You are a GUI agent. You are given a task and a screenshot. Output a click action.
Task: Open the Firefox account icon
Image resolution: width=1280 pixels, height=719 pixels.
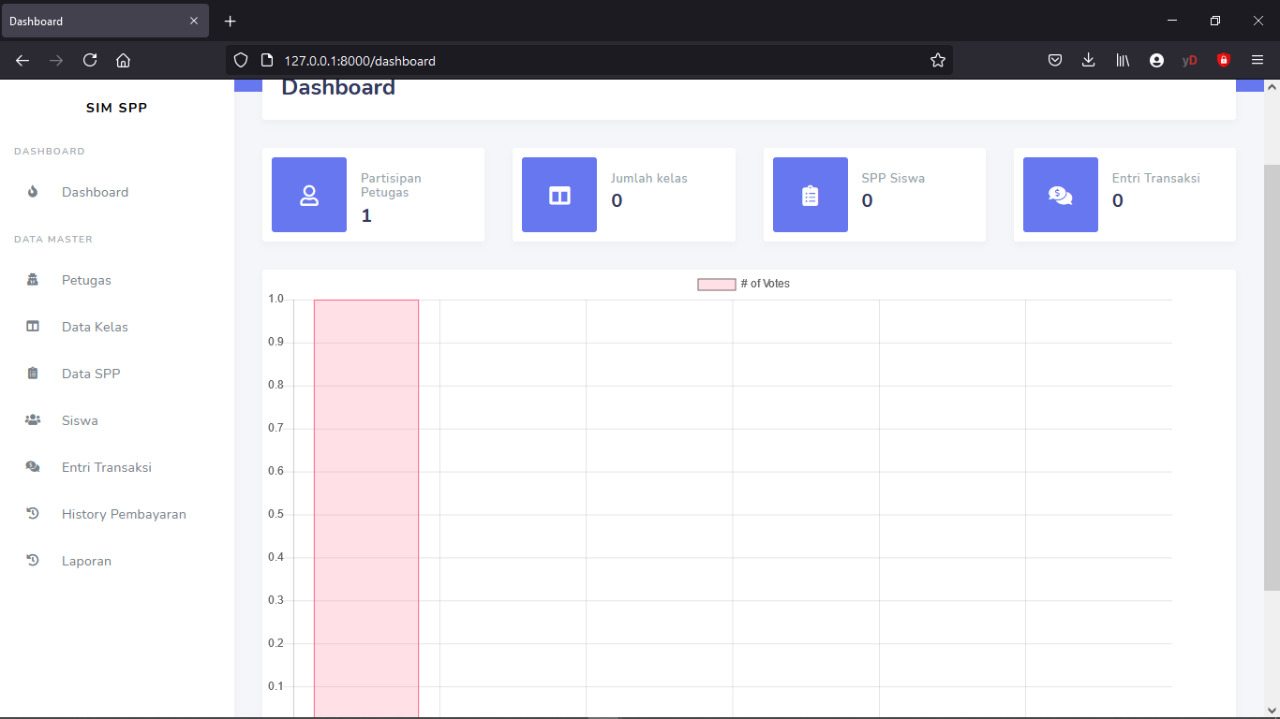coord(1156,60)
